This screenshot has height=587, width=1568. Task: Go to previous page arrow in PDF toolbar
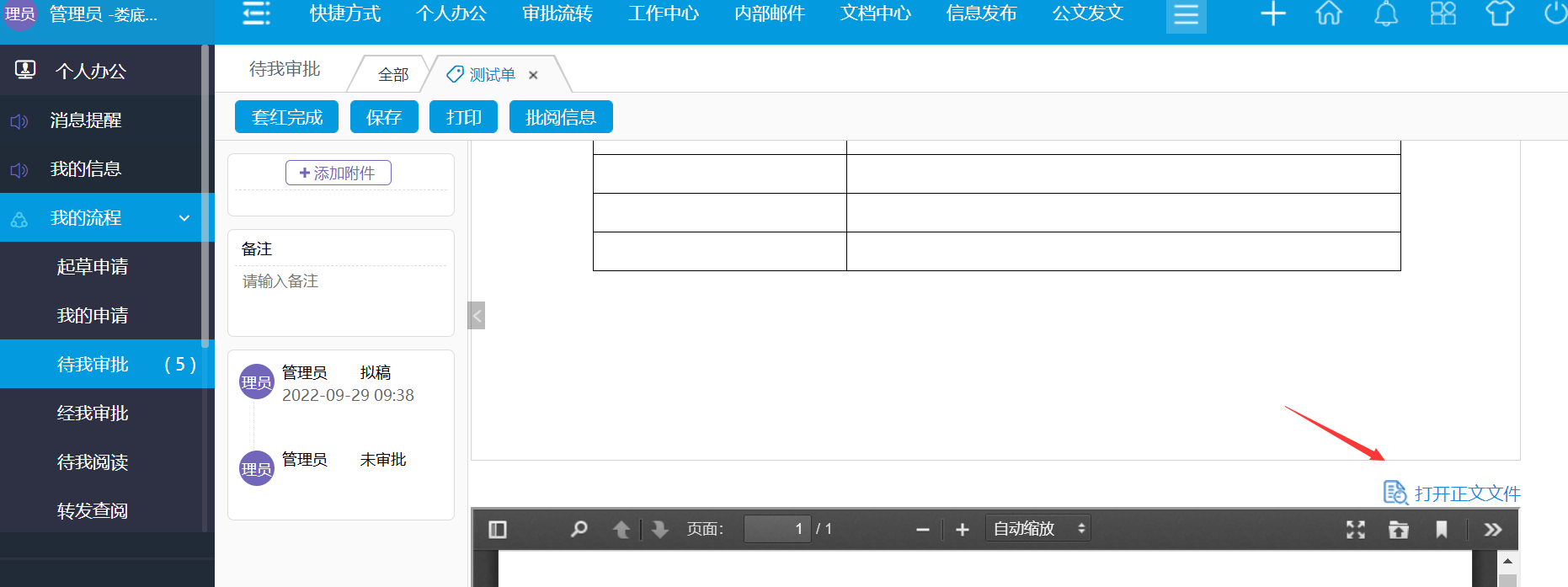coord(621,529)
